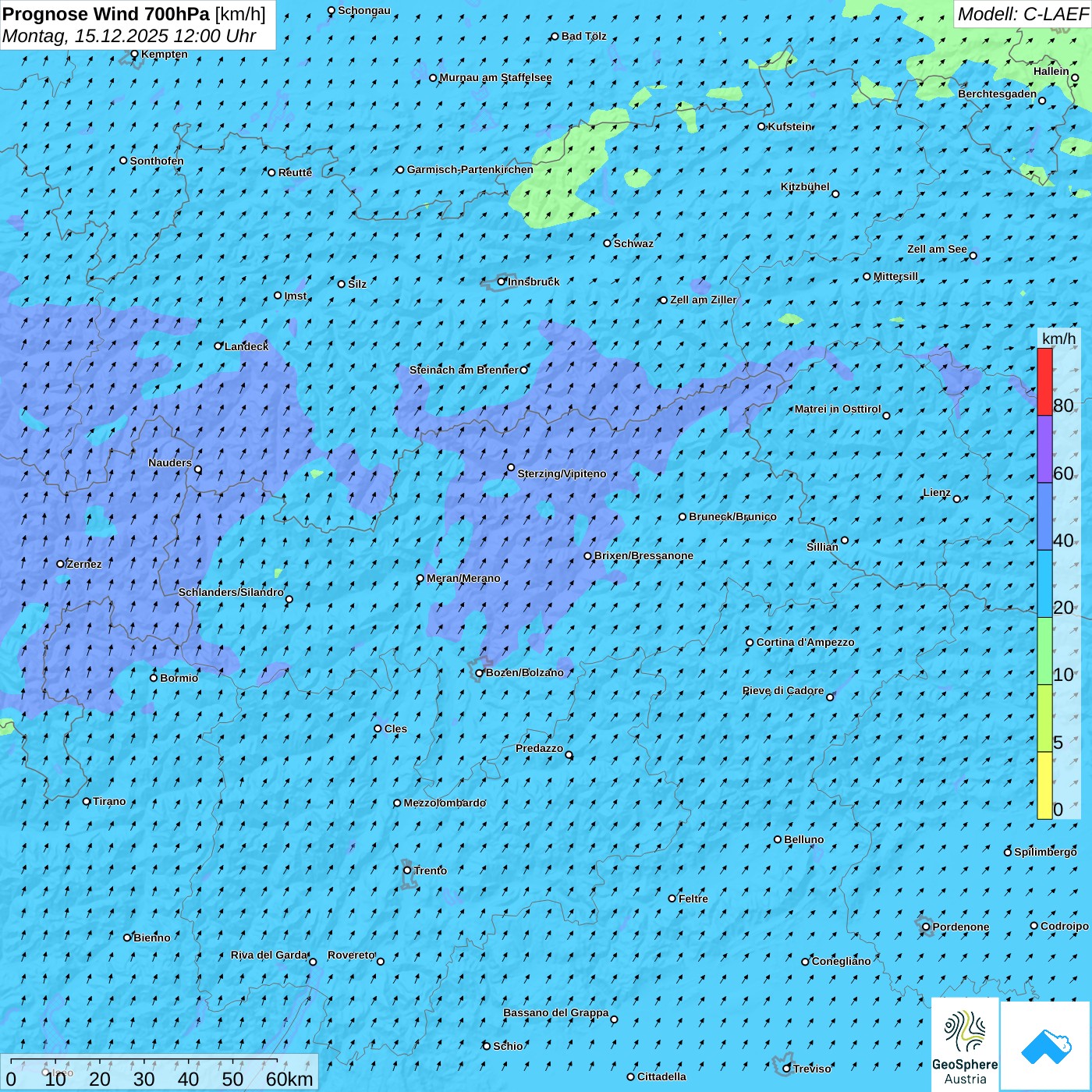Click the date 'Montag, 15.12.2025 12:00 Uhr'
1092x1092 pixels.
click(129, 36)
